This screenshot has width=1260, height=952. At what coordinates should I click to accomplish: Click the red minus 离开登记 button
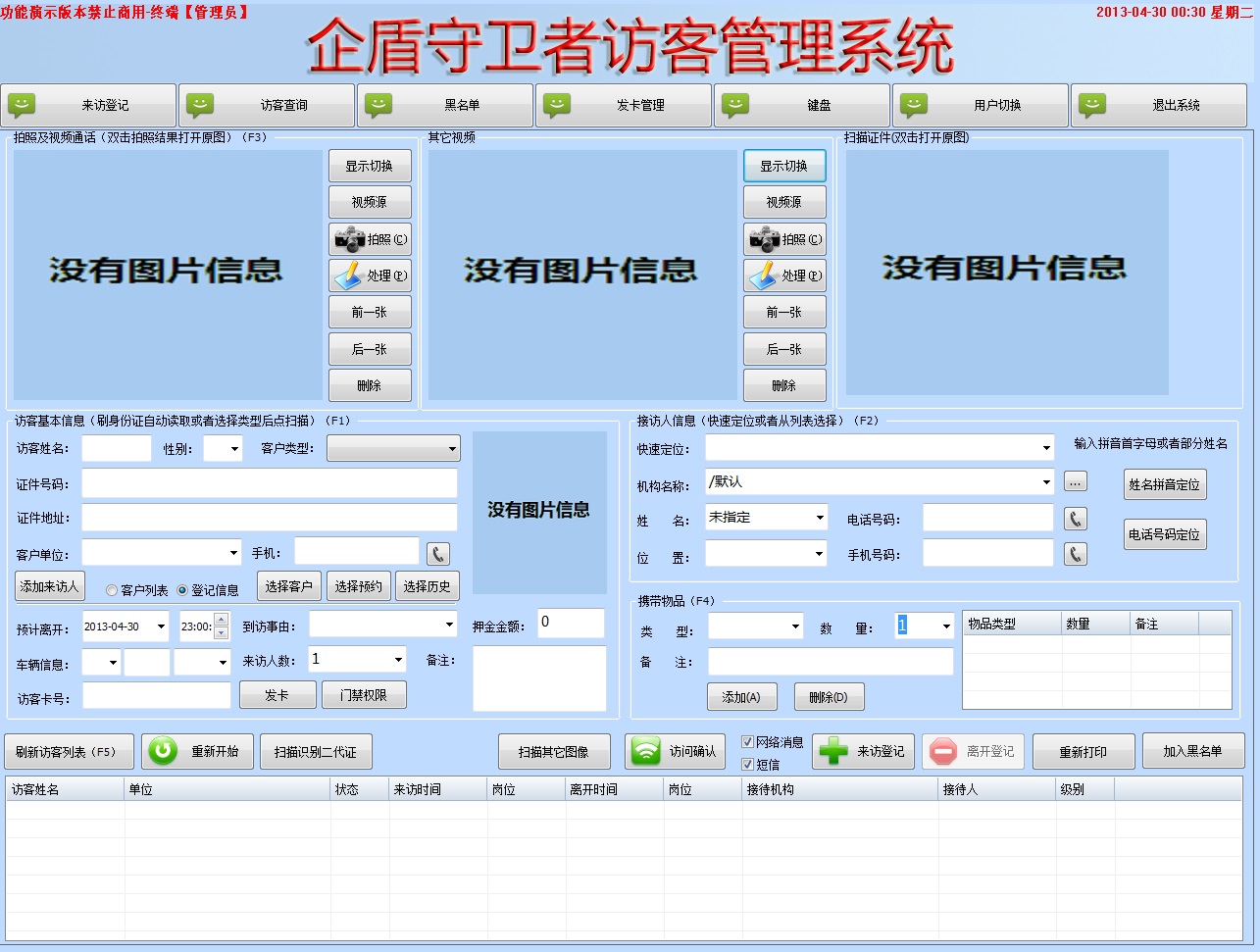(974, 751)
